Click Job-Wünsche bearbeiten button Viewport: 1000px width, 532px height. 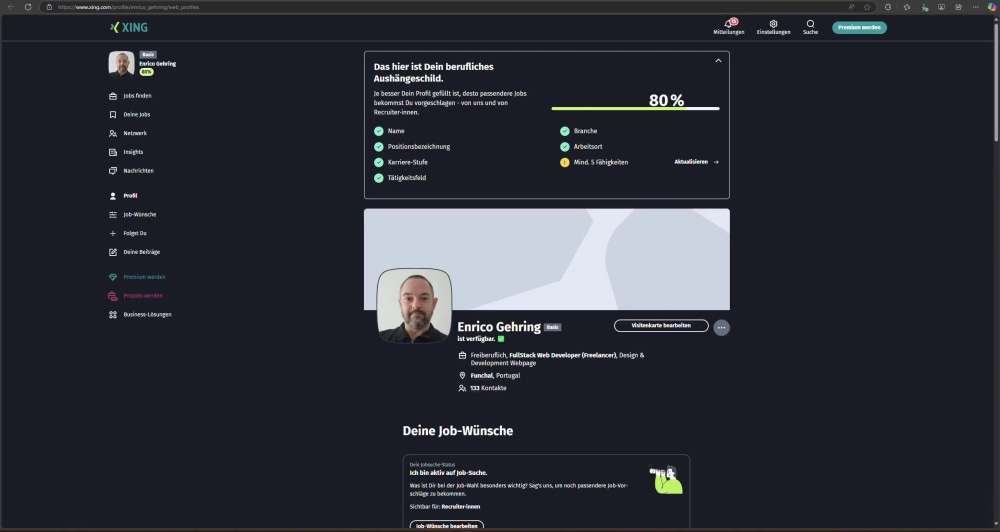(x=446, y=526)
